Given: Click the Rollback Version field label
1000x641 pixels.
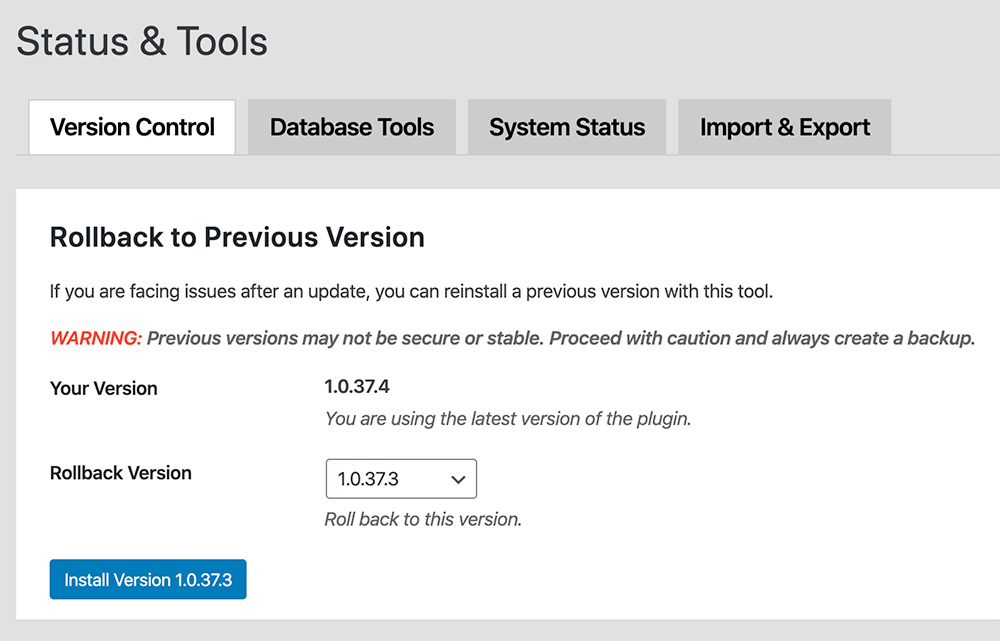Looking at the screenshot, I should point(120,473).
